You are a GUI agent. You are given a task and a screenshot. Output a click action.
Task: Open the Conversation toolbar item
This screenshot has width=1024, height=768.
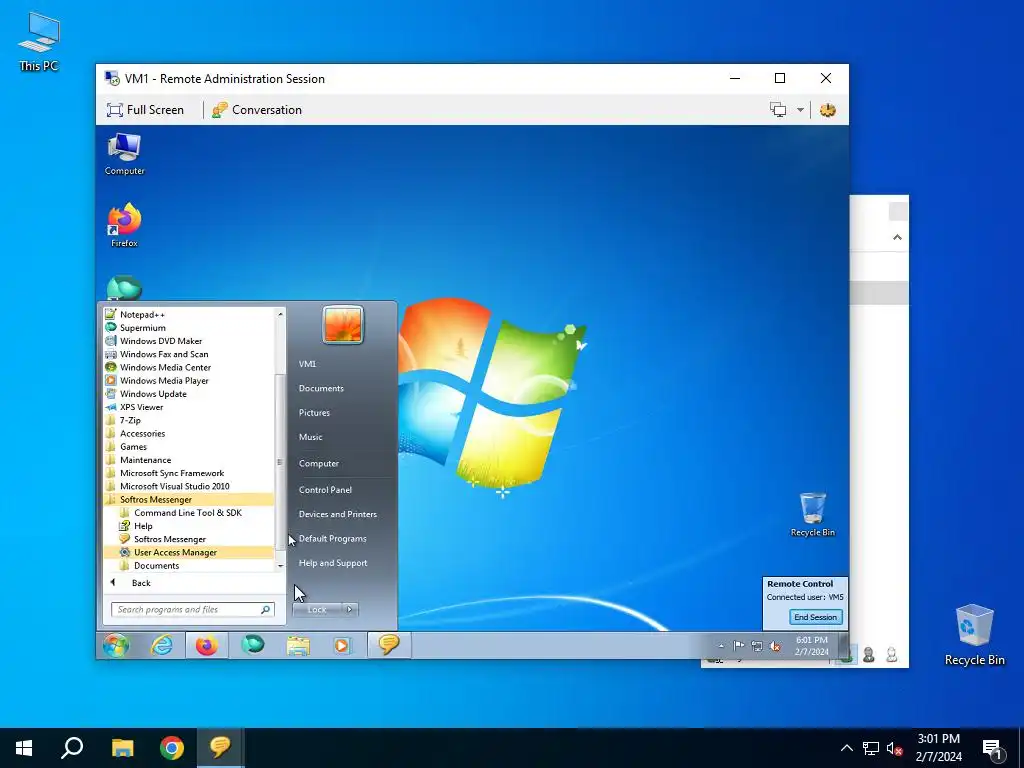click(257, 110)
